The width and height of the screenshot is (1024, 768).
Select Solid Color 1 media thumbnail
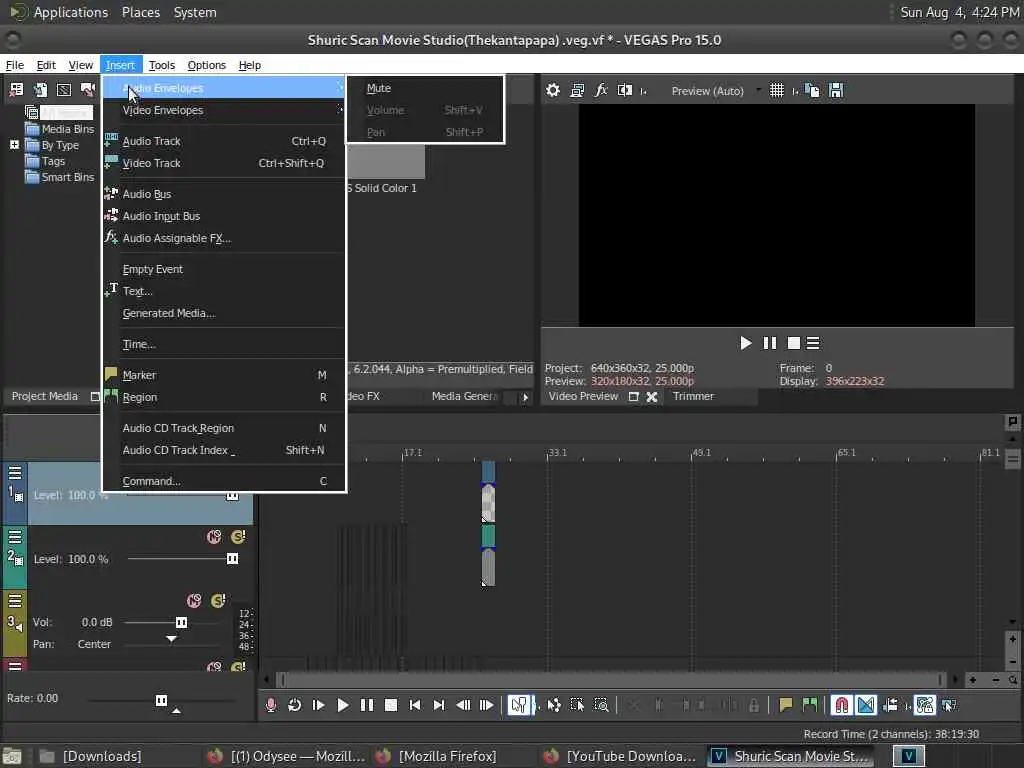point(386,162)
